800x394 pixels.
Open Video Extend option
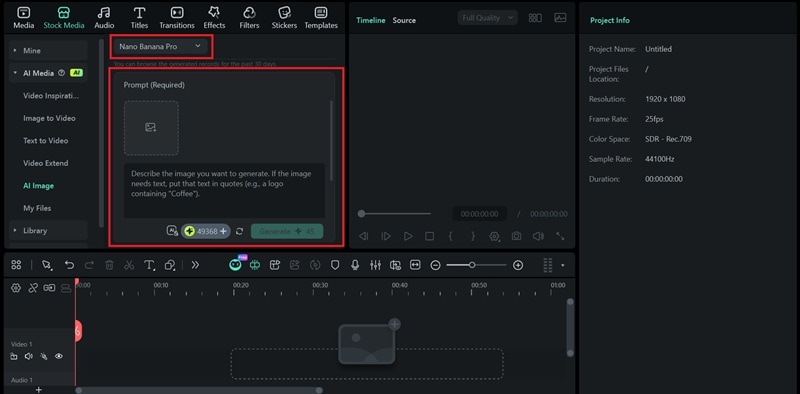coord(45,163)
